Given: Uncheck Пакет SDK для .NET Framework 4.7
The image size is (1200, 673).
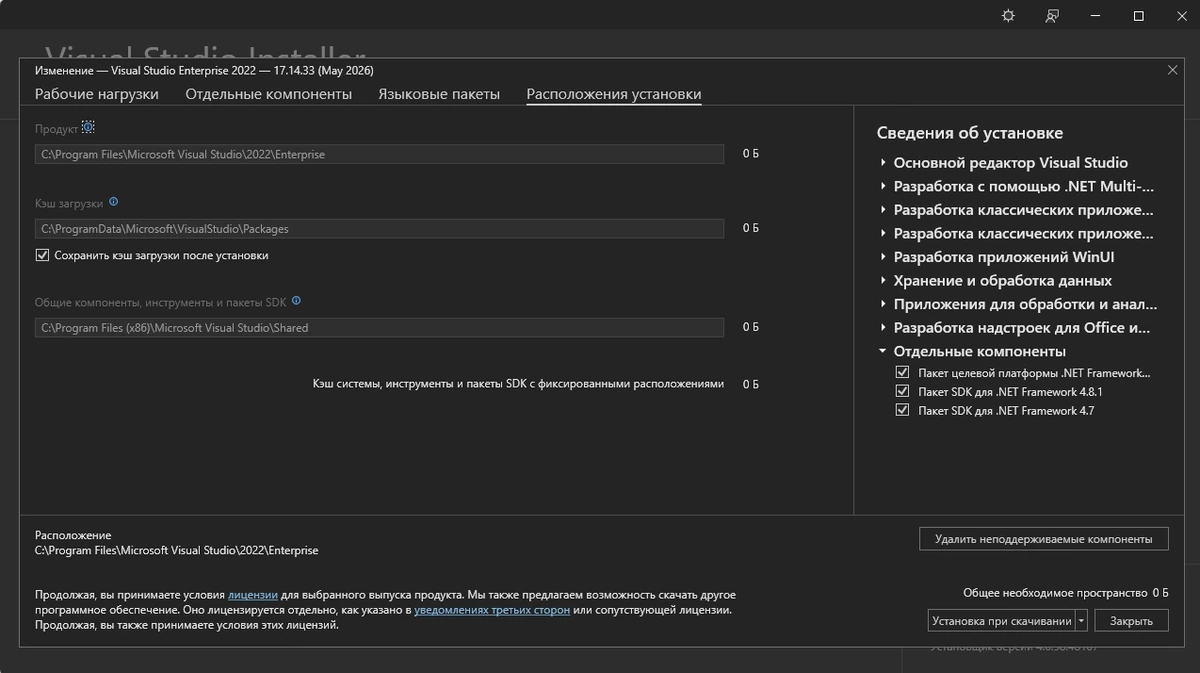Looking at the screenshot, I should 903,411.
